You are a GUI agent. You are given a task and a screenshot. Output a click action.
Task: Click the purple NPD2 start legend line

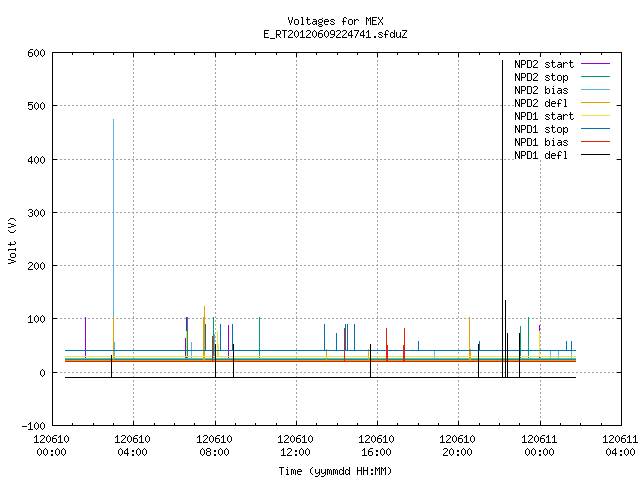[x=595, y=64]
